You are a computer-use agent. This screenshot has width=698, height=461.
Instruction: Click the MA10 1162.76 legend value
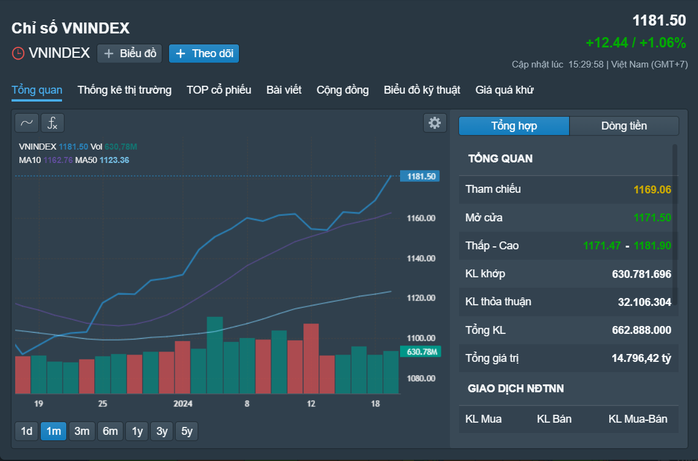point(58,160)
